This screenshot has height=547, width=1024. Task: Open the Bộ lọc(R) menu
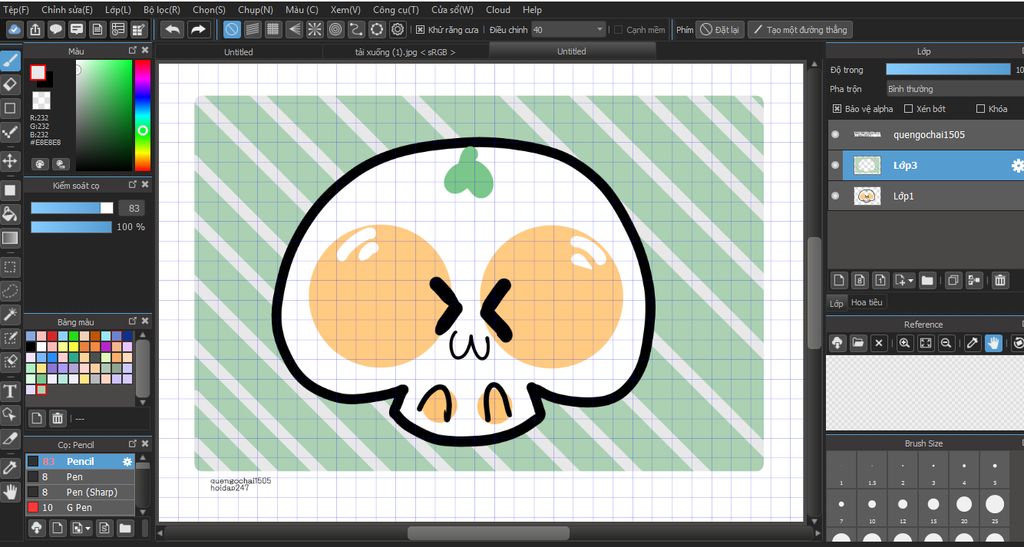tap(161, 10)
